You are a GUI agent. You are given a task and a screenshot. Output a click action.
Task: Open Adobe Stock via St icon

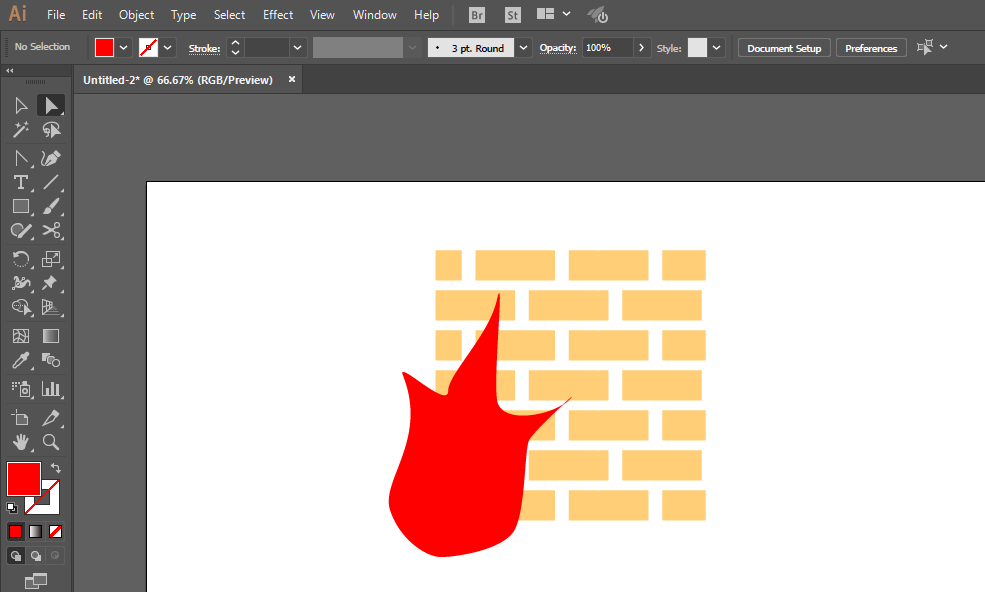[513, 15]
